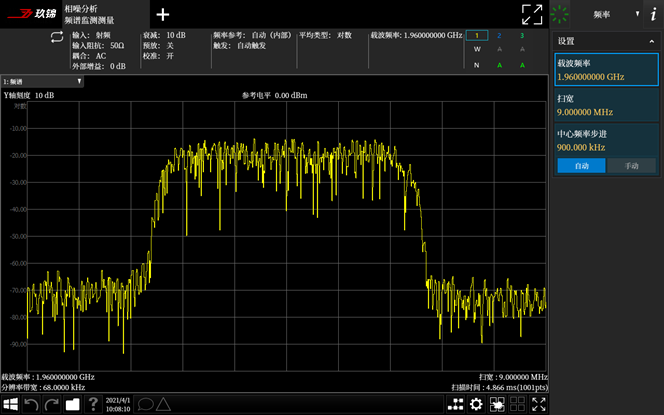Viewport: 664px width, 415px height.
Task: Open the 1: 频谱 view dropdown
Action: pos(42,81)
